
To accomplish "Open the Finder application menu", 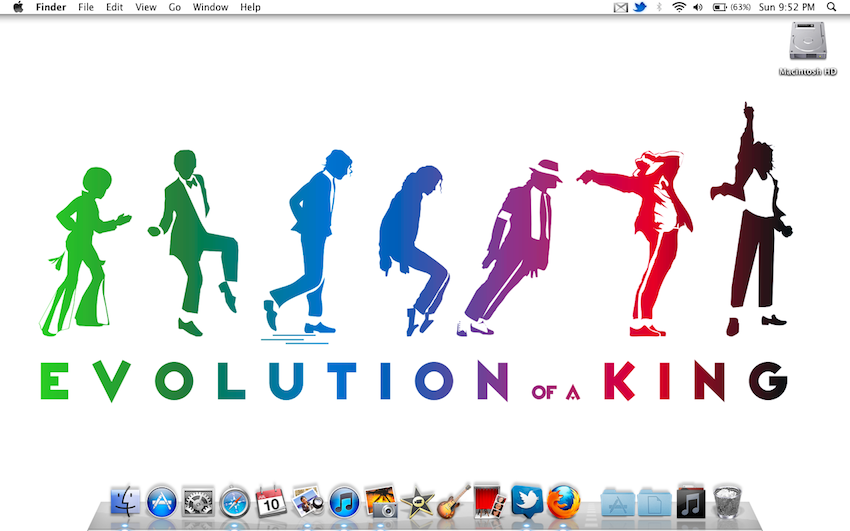I will point(51,7).
